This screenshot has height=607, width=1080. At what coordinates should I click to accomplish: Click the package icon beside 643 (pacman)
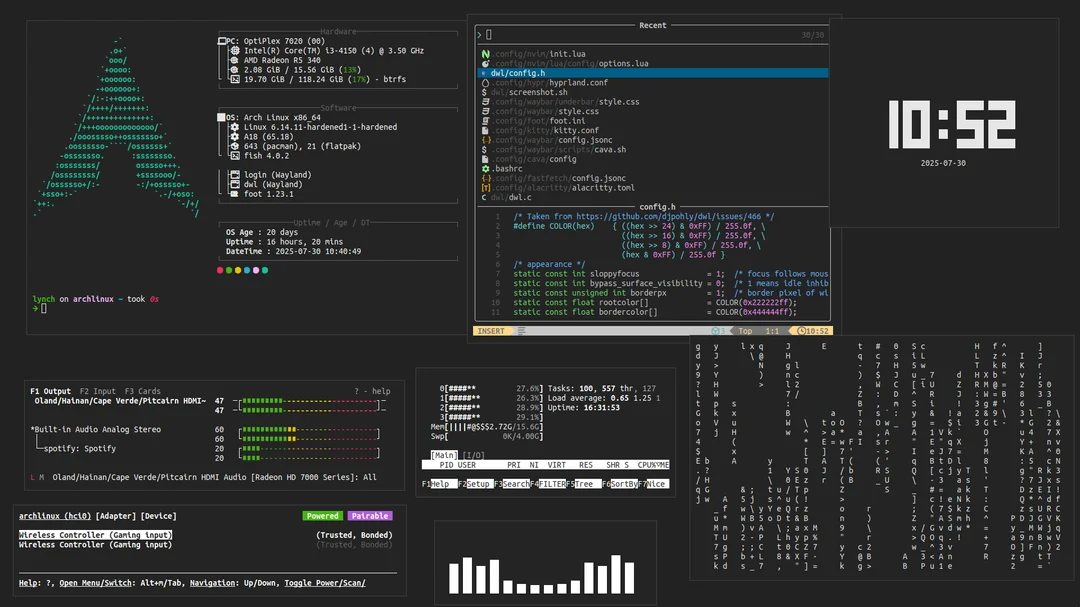234,147
